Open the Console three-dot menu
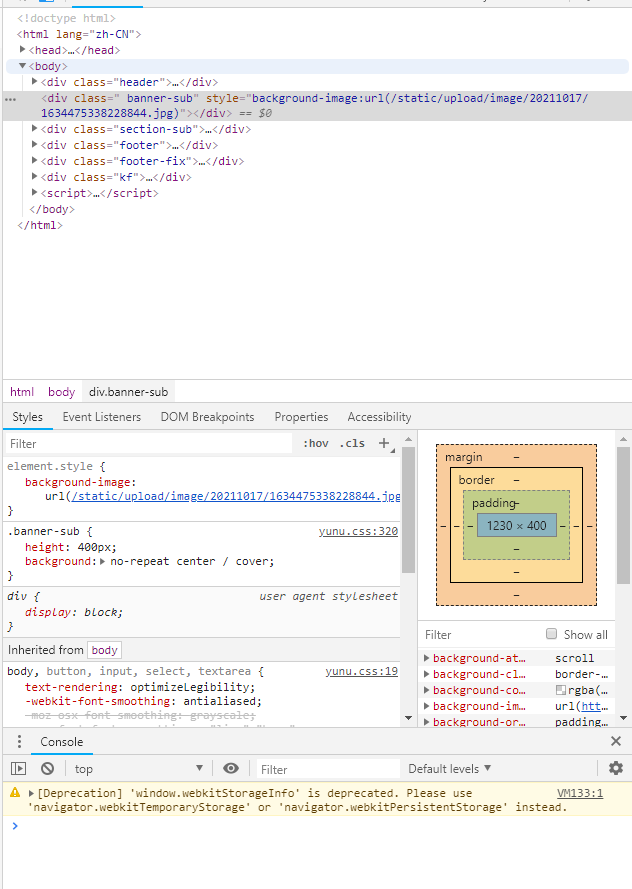Image resolution: width=632 pixels, height=889 pixels. (x=19, y=742)
